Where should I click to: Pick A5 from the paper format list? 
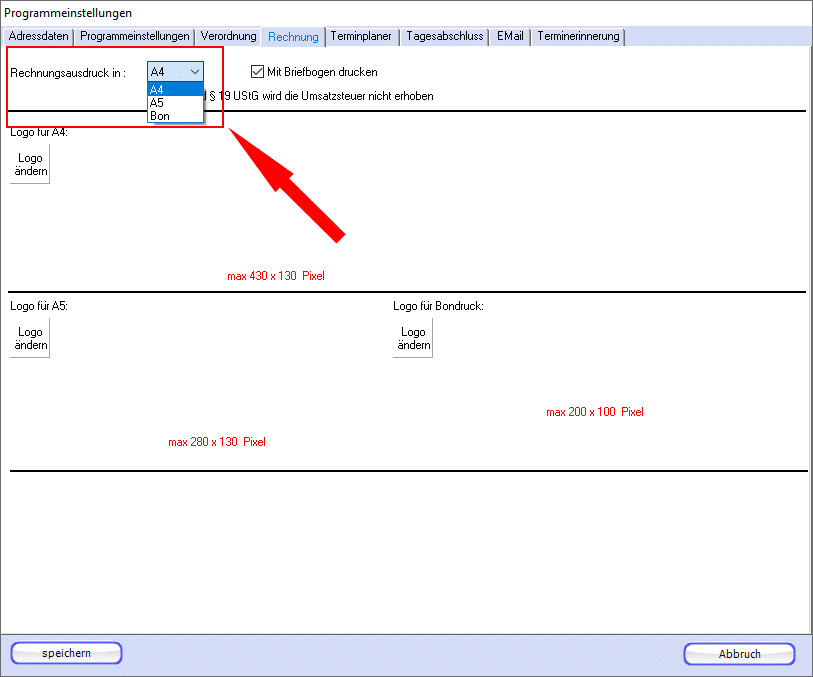pyautogui.click(x=175, y=102)
